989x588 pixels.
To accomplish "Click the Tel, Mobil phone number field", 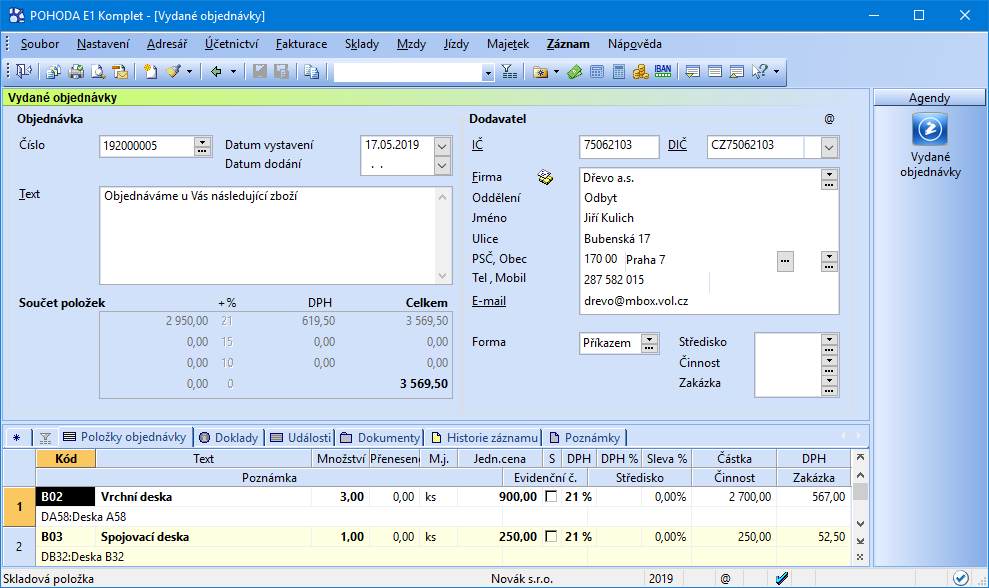I will coord(646,280).
